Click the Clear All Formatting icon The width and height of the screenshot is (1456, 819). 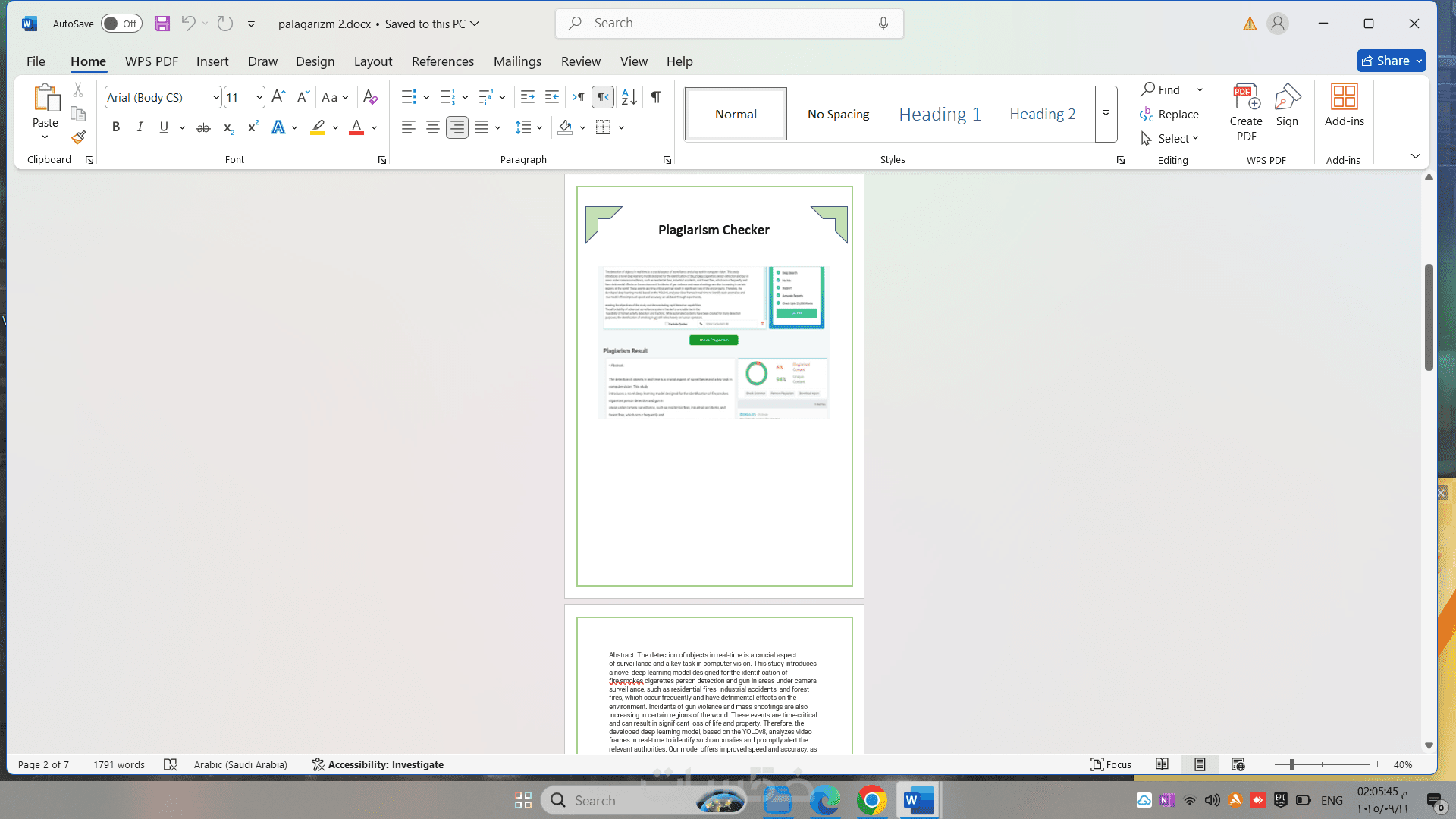(x=370, y=96)
